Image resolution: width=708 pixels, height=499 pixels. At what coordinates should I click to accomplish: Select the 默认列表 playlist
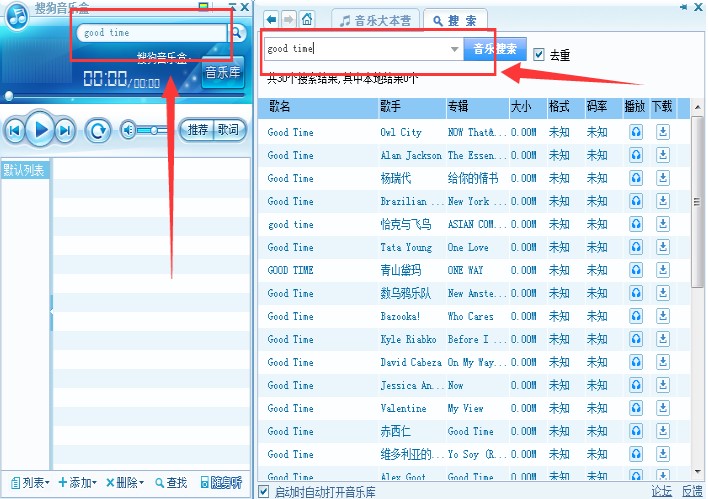(x=24, y=170)
